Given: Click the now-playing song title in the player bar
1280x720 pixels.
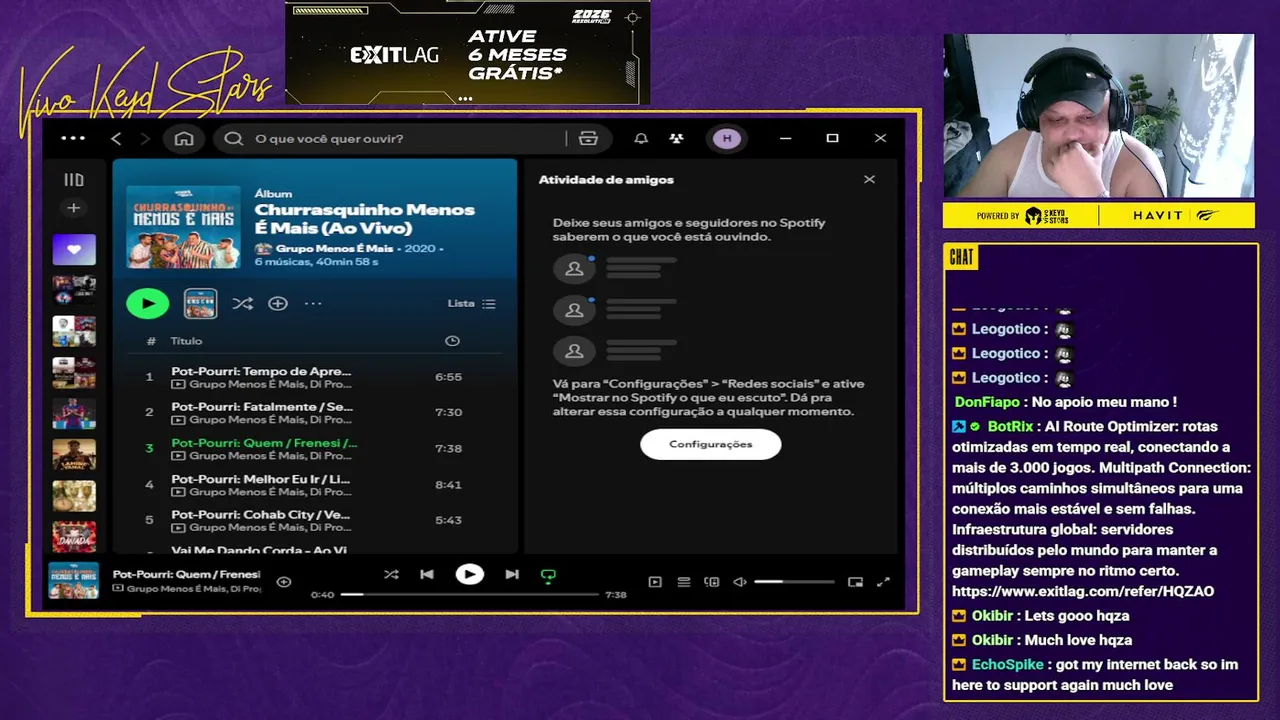Looking at the screenshot, I should point(186,575).
